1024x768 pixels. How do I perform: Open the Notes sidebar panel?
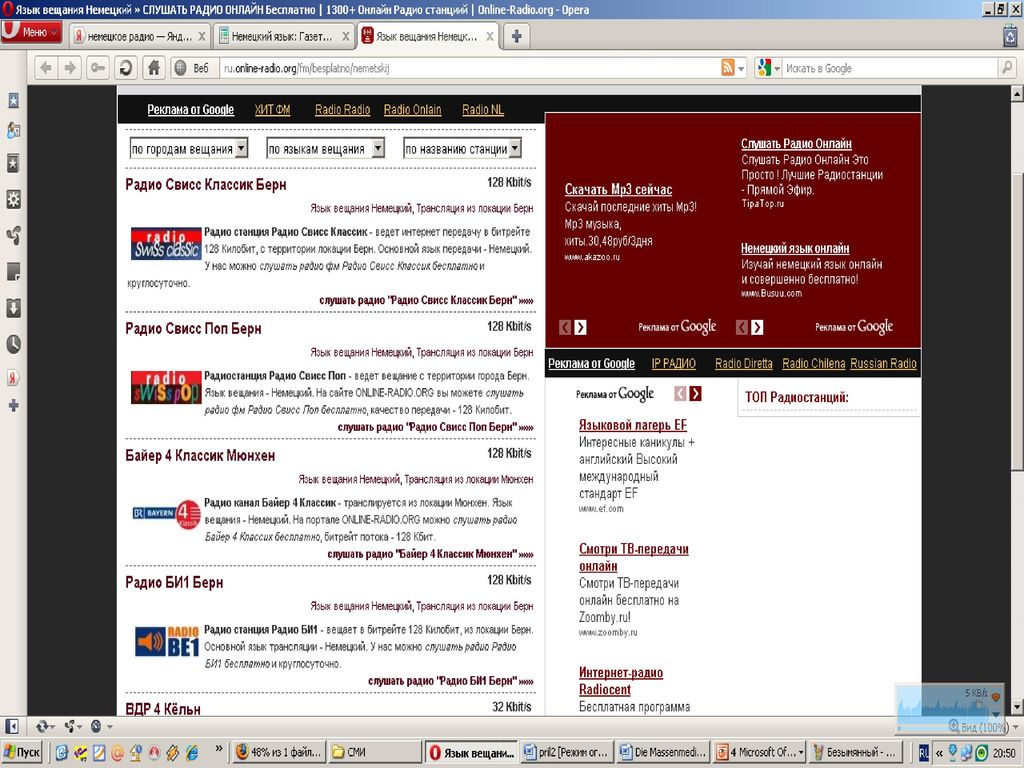point(13,271)
